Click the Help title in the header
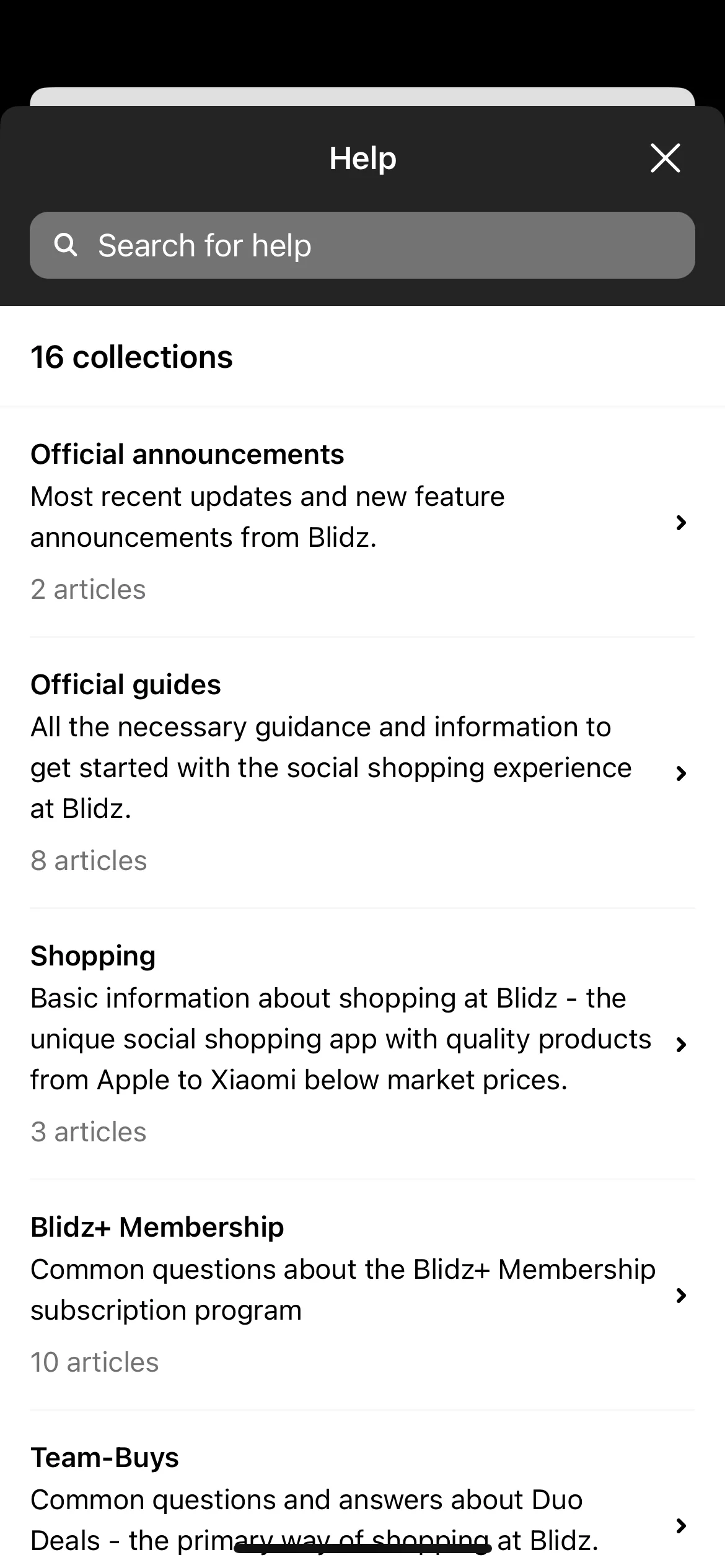 coord(362,159)
